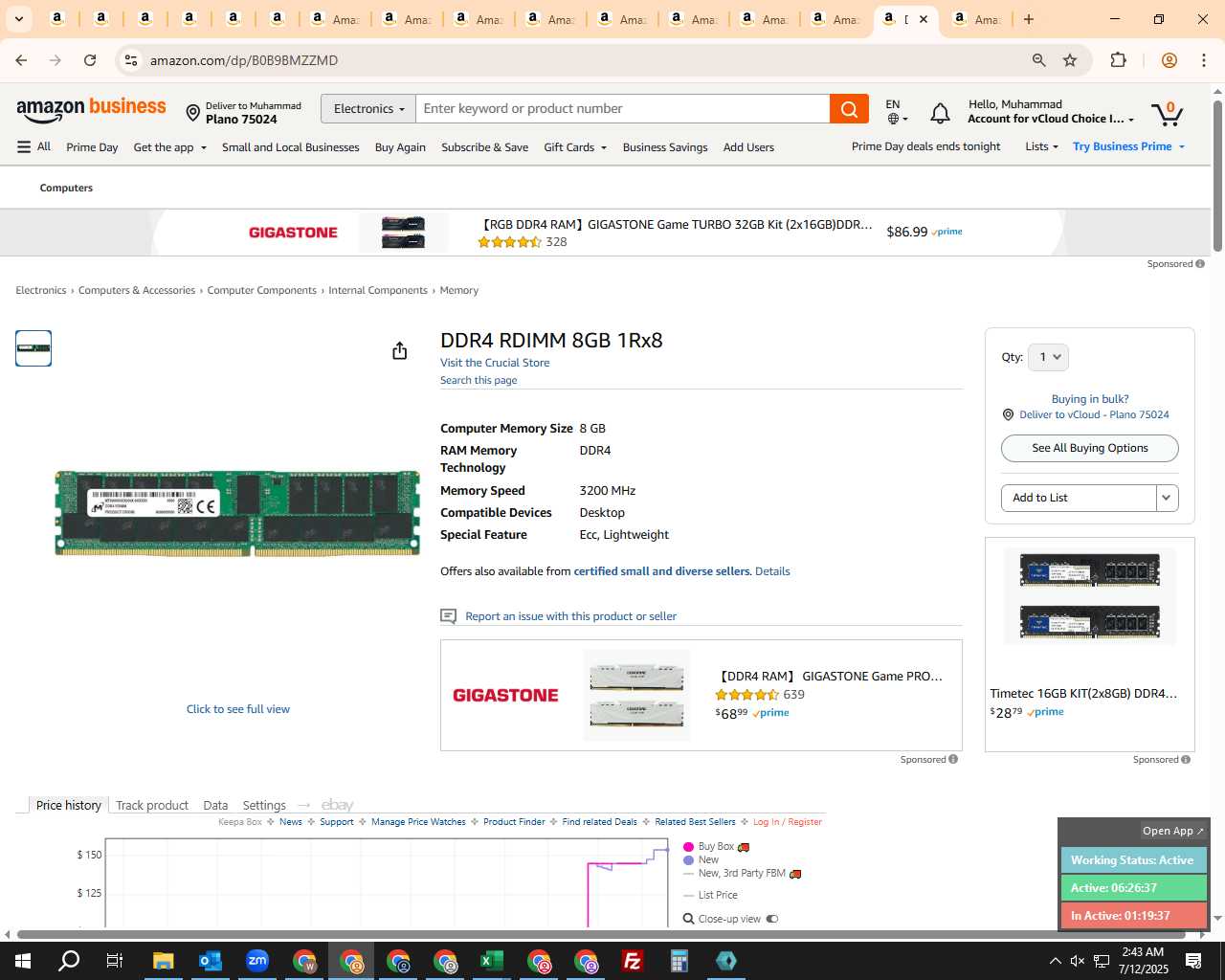Click Buying in bulk? link

point(1089,399)
